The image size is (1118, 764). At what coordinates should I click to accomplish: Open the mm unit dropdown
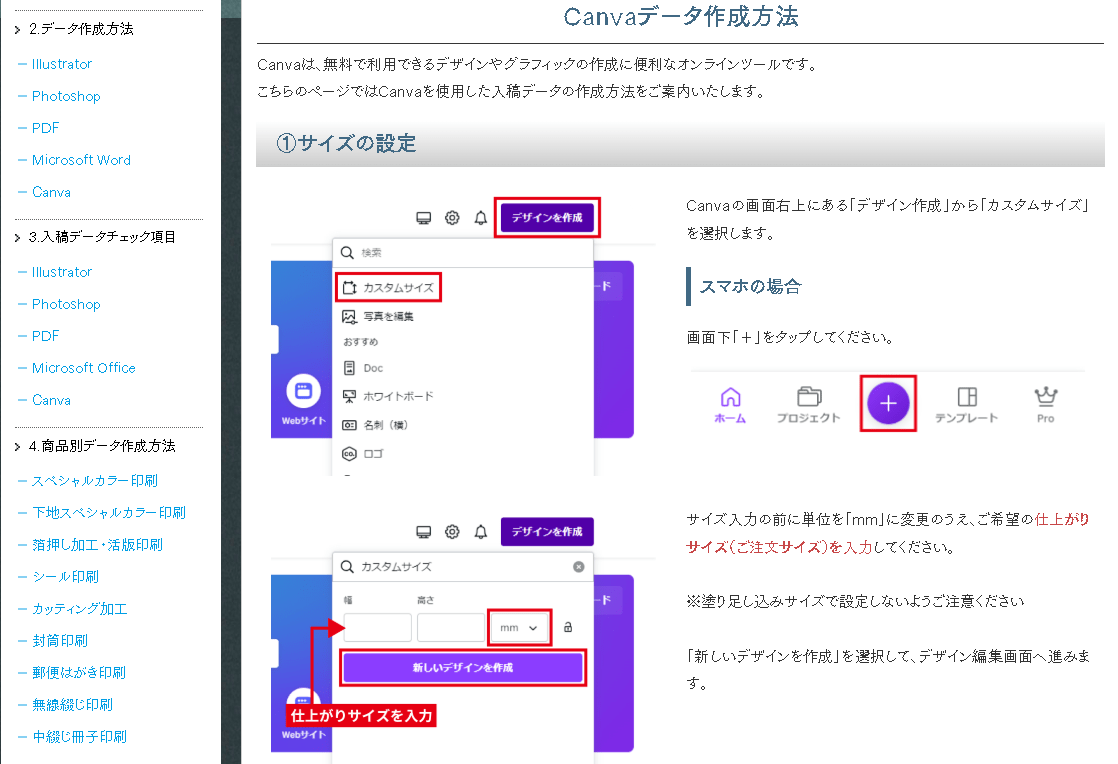[518, 628]
